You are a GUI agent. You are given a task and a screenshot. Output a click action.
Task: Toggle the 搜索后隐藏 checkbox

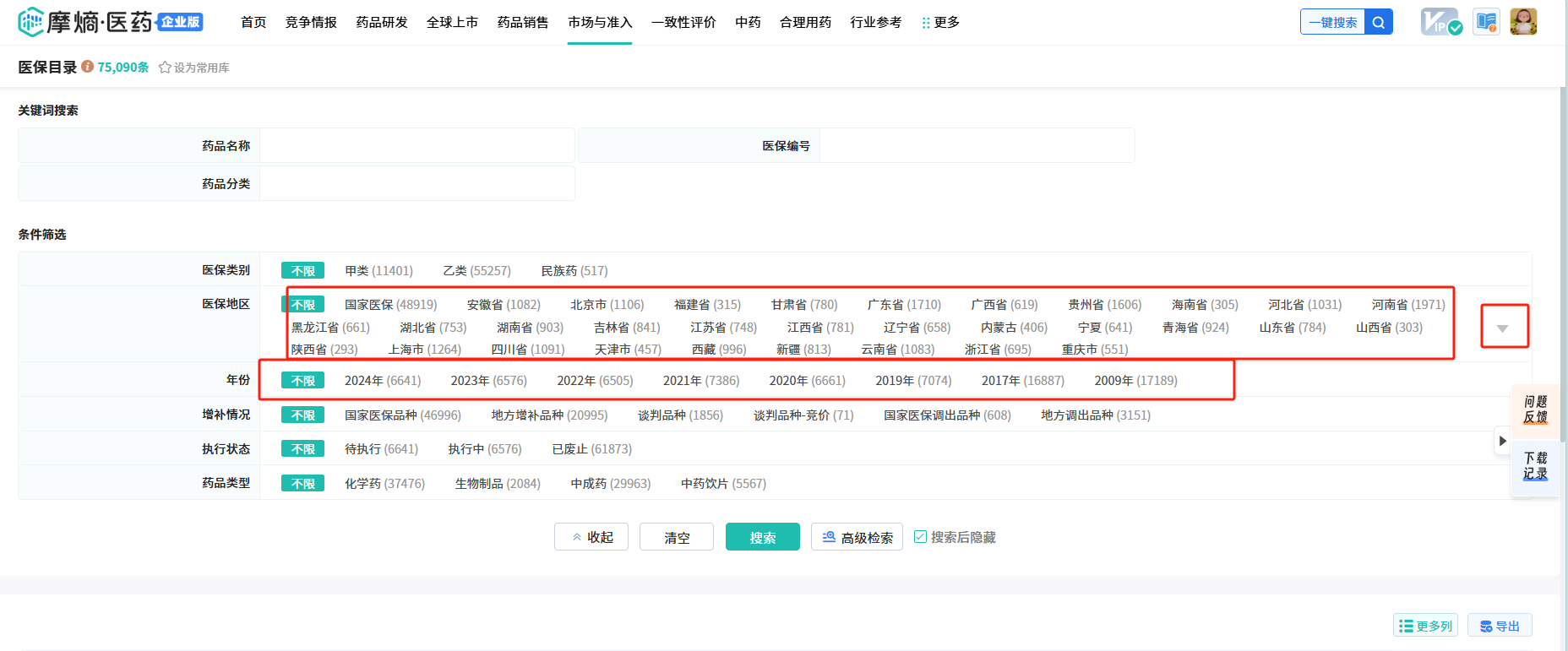coord(920,537)
